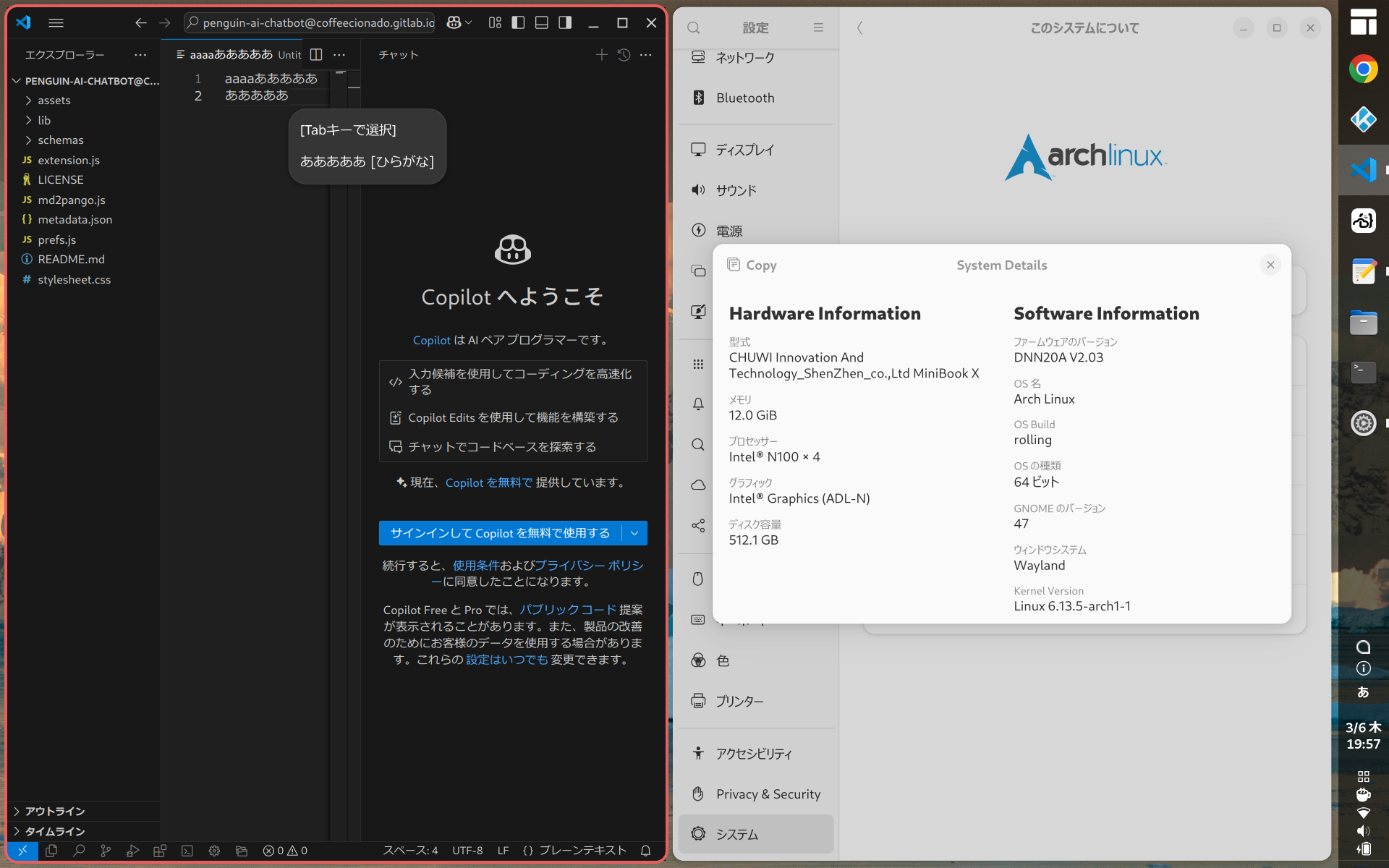Click スペース: 4 indentation in status bar
Screen dimensions: 1389x868
[x=410, y=851]
